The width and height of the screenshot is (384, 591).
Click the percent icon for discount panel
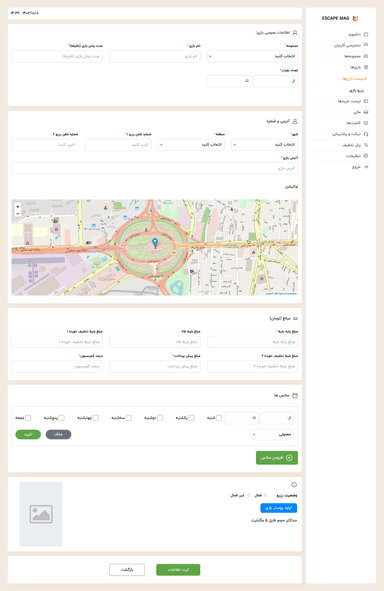pyautogui.click(x=366, y=145)
